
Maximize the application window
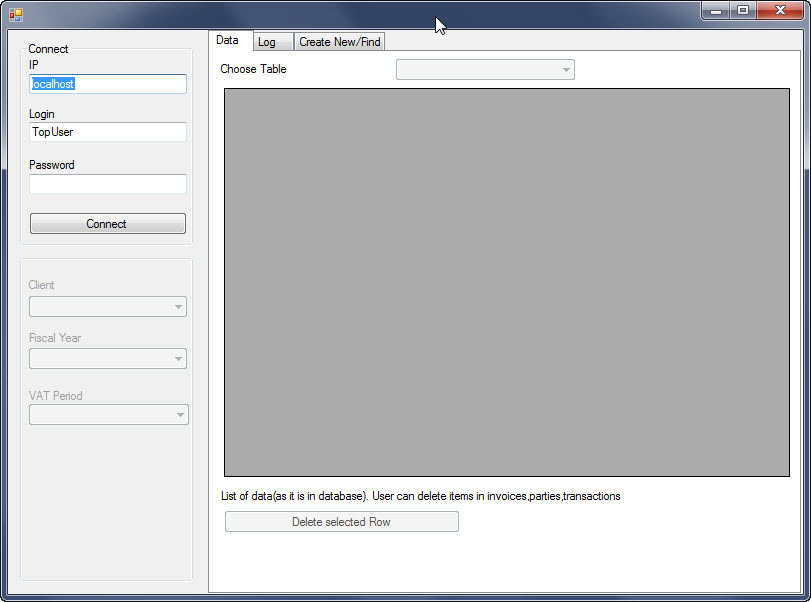point(742,11)
